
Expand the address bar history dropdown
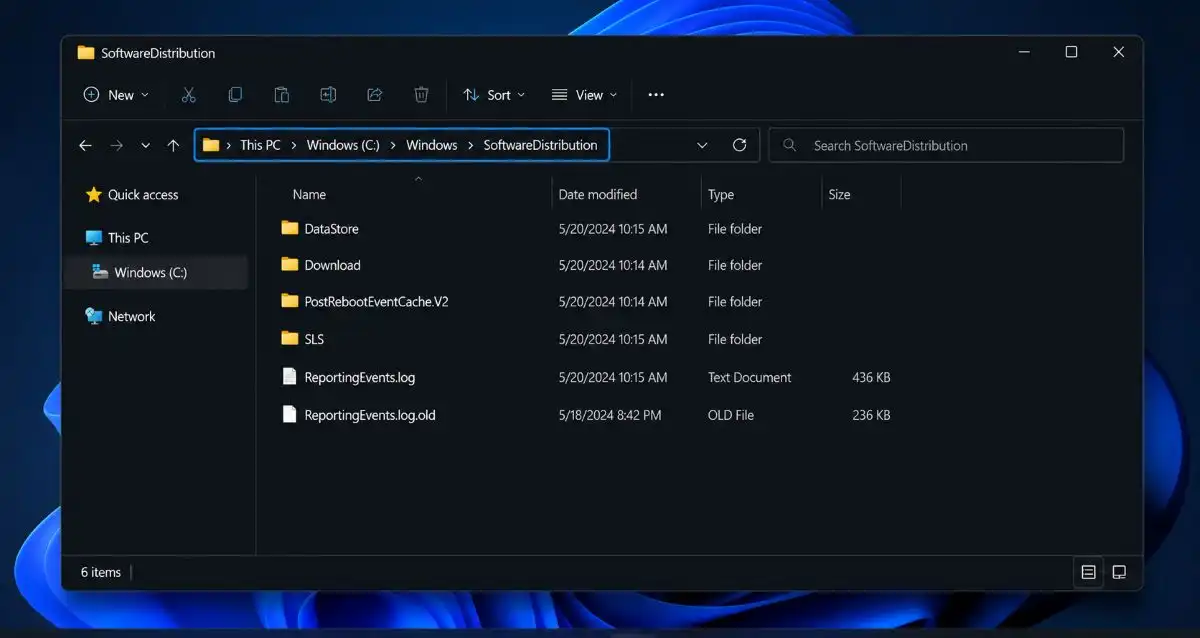point(703,145)
